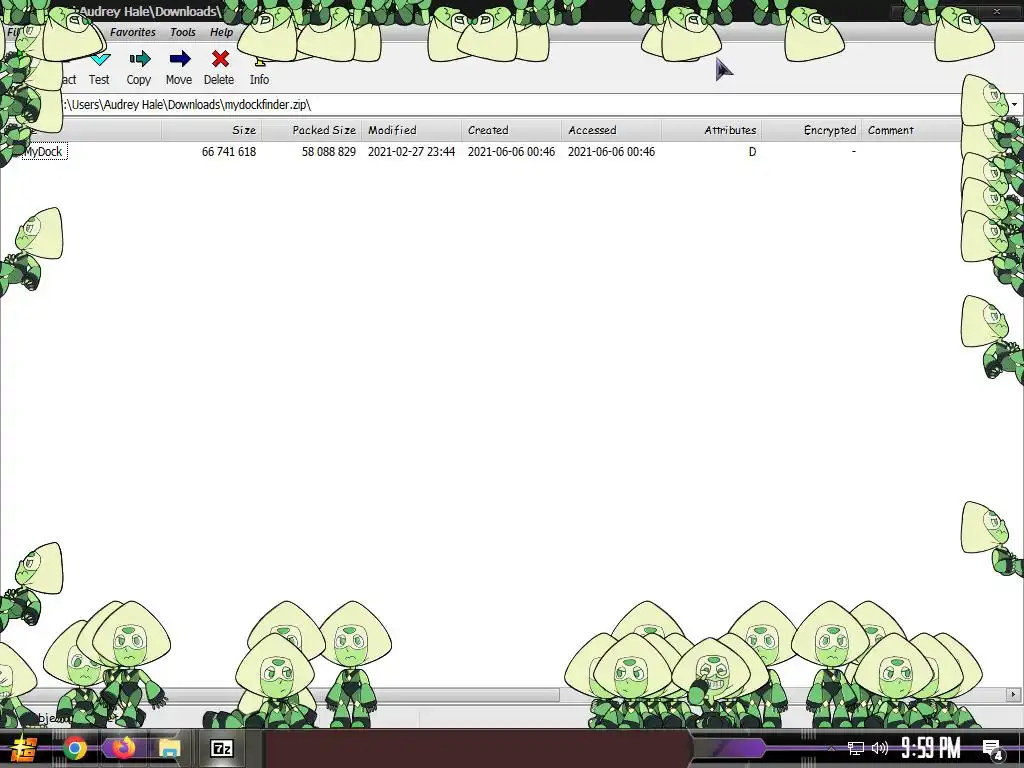
Task: Sort by the Packed Size column
Action: (x=312, y=130)
